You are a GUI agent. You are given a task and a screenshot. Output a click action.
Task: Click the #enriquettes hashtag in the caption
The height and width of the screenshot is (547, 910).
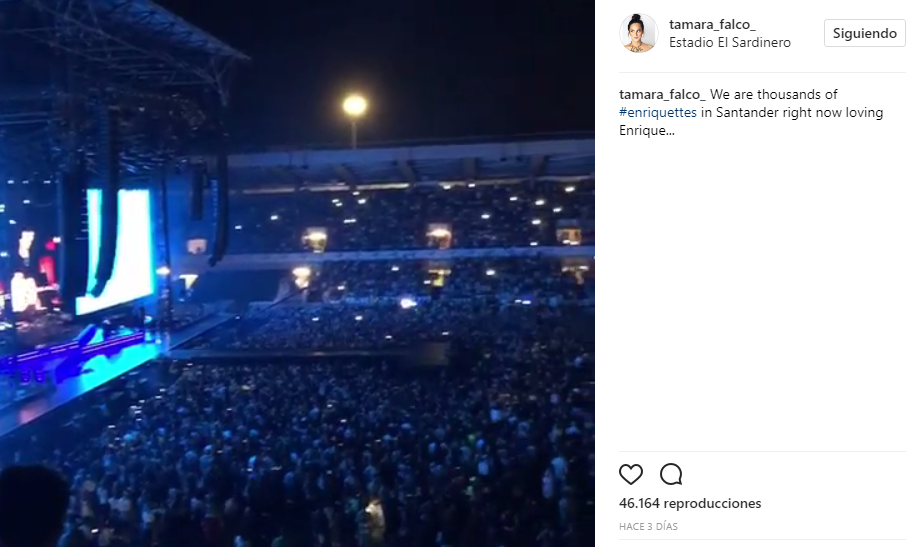pos(658,112)
